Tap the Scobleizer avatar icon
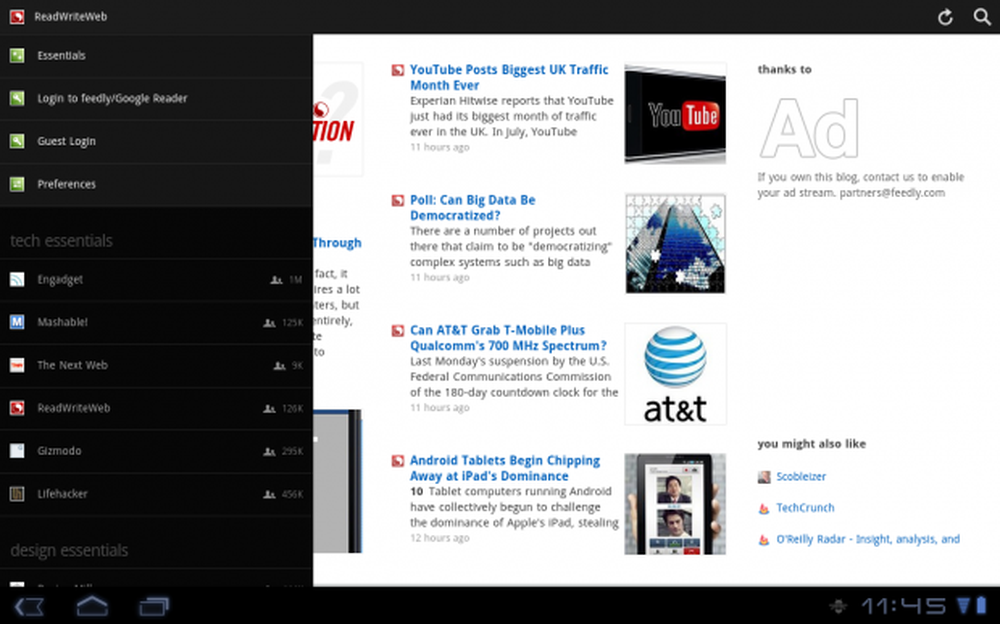 coord(764,477)
